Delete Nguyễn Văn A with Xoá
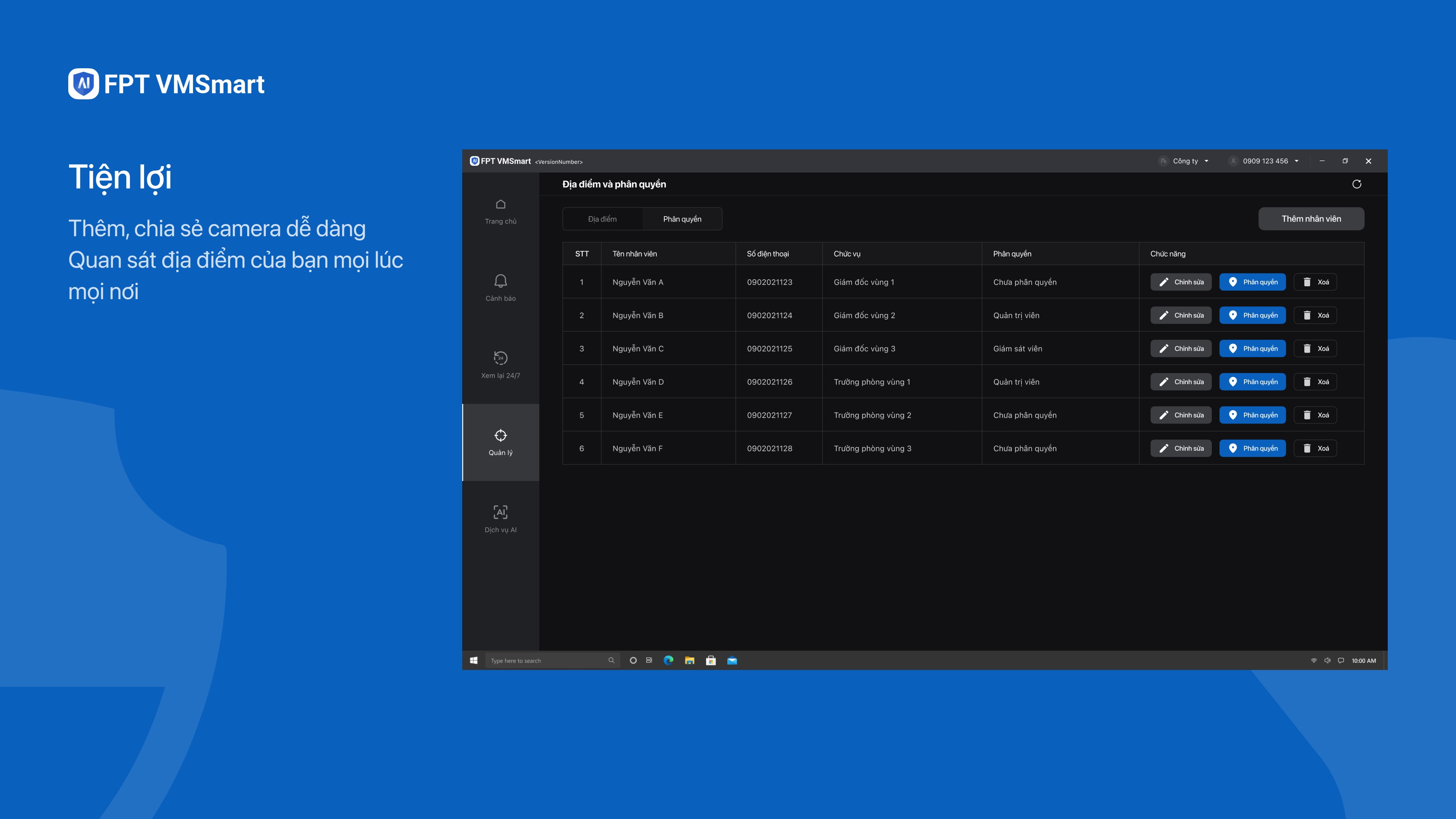 point(1315,282)
